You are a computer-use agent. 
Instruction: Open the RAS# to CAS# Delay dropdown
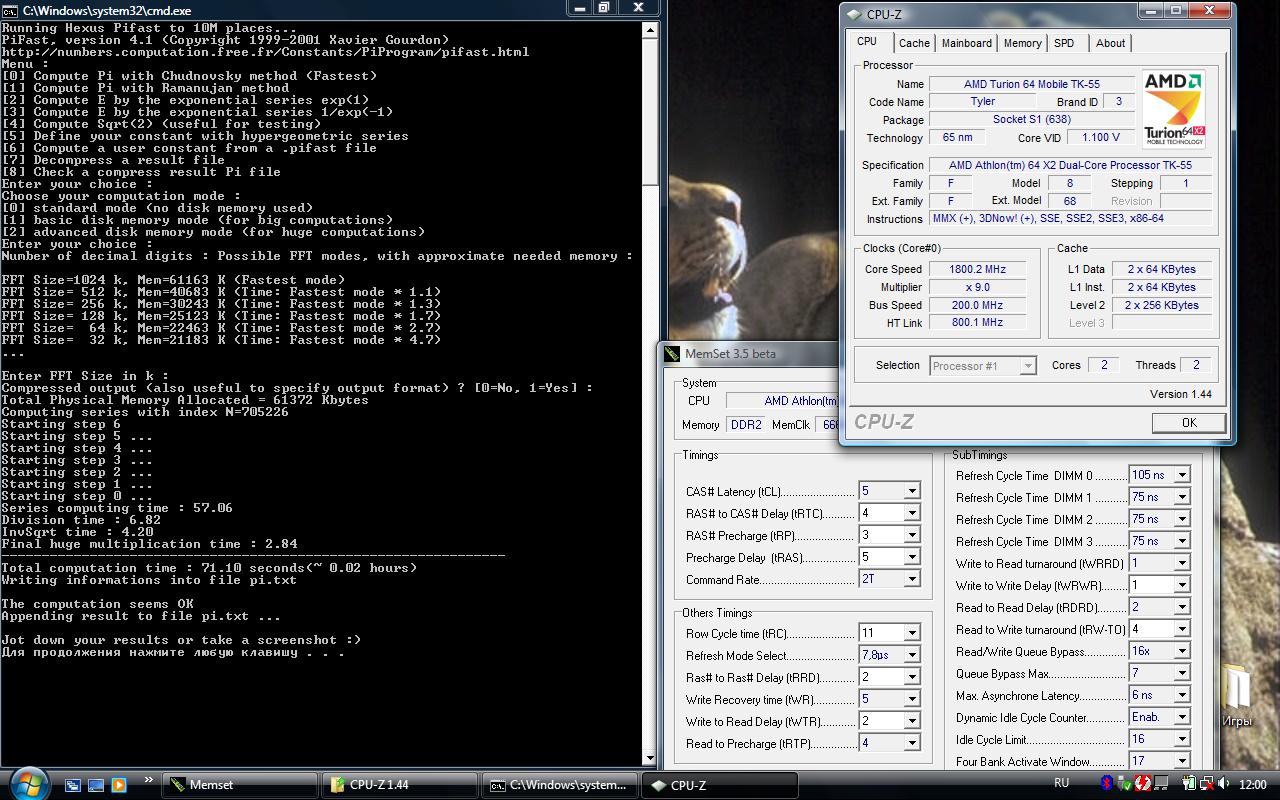[x=911, y=513]
